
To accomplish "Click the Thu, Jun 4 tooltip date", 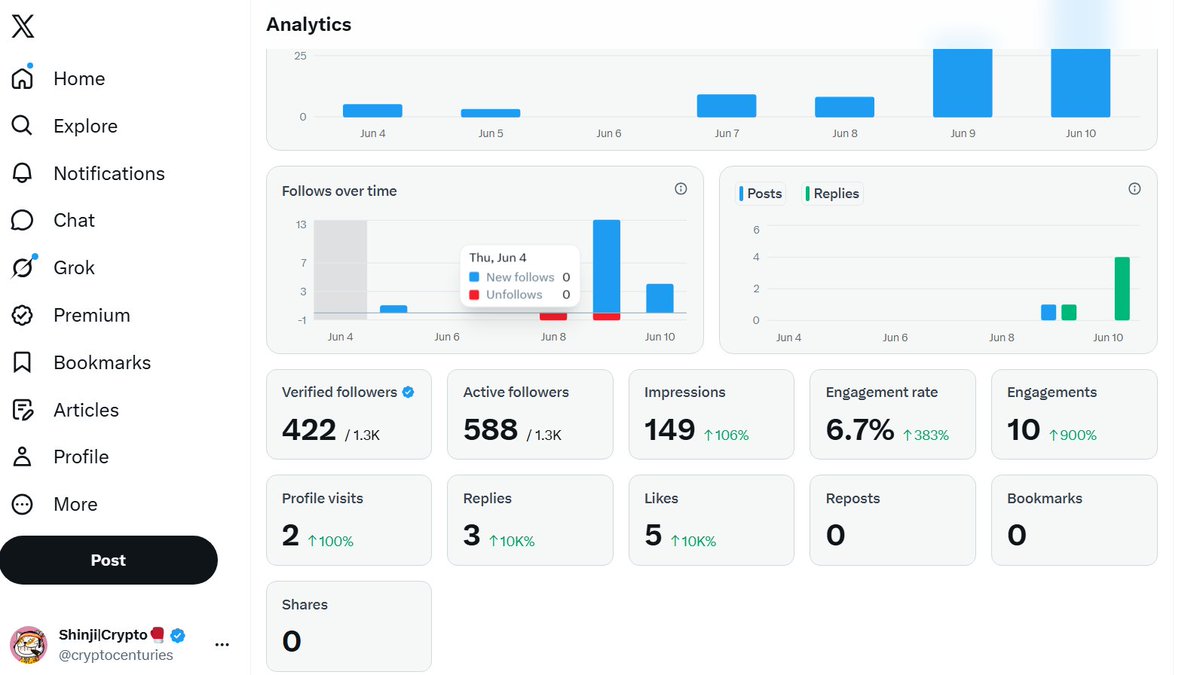I will coord(497,258).
